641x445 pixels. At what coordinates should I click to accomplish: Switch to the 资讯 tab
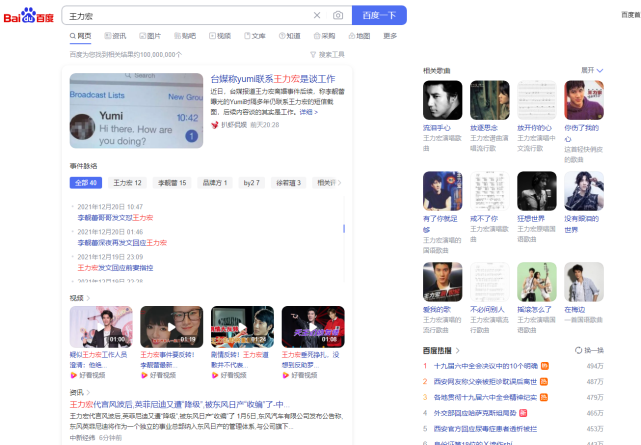click(115, 36)
